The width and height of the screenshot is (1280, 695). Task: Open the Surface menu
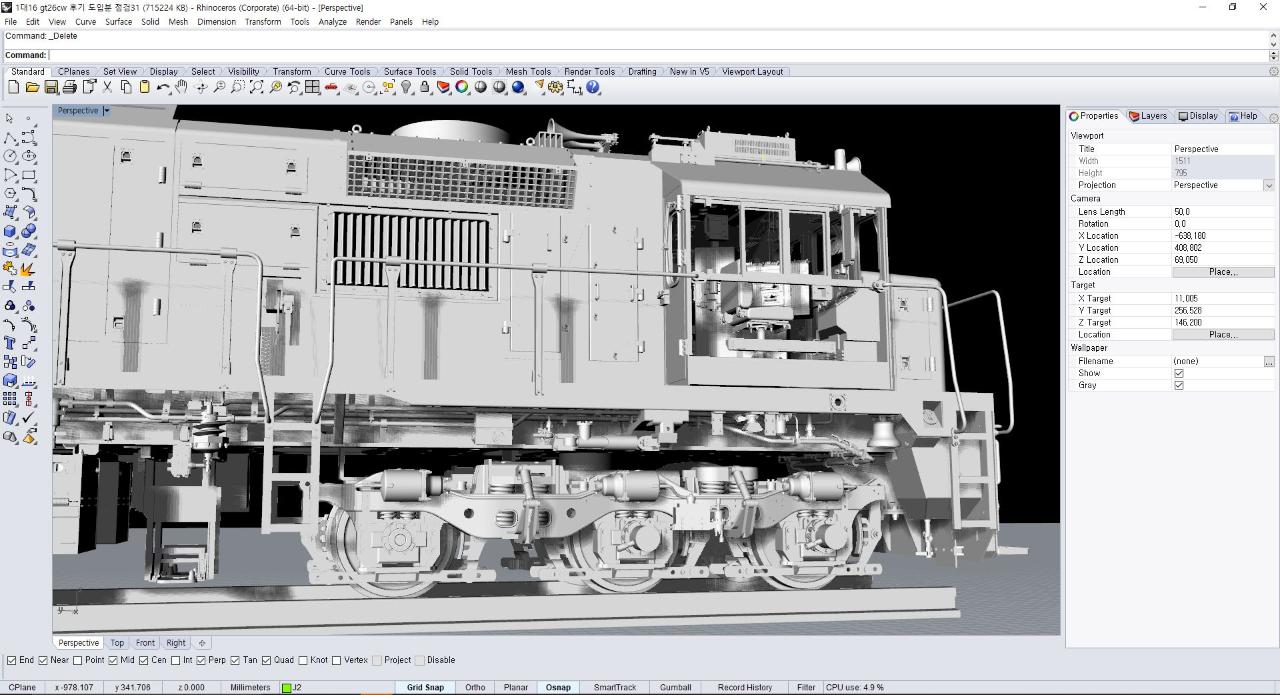[118, 21]
